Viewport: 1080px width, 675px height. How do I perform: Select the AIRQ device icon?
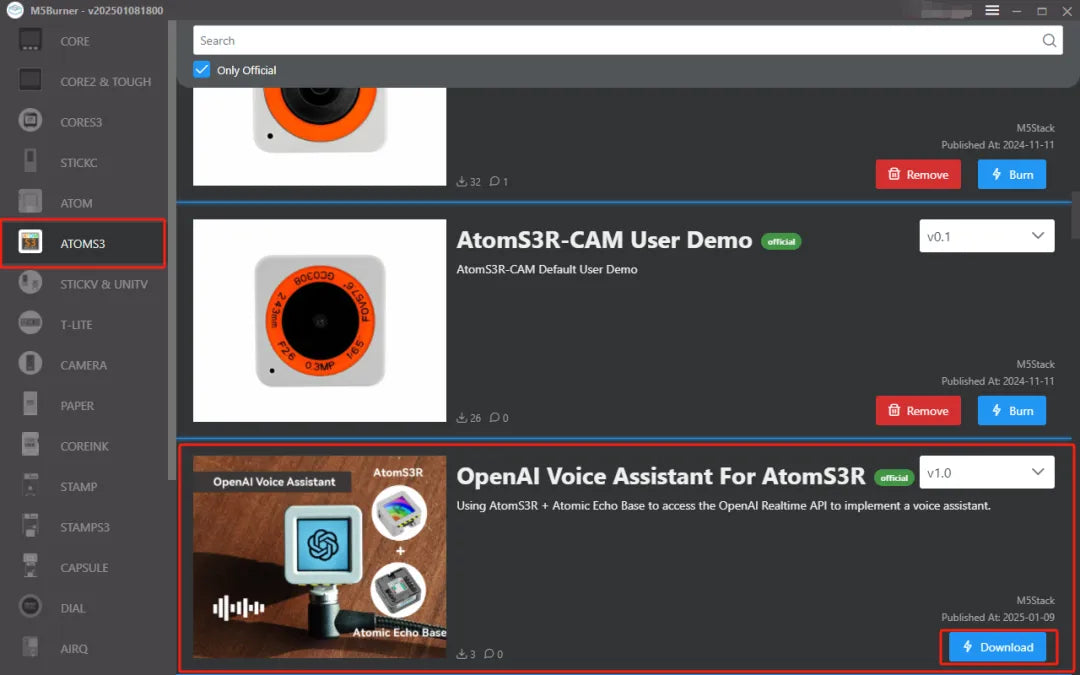click(30, 647)
